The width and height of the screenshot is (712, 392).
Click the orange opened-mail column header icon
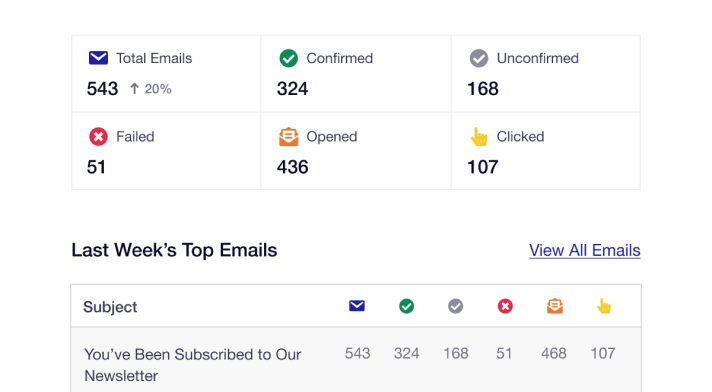554,306
